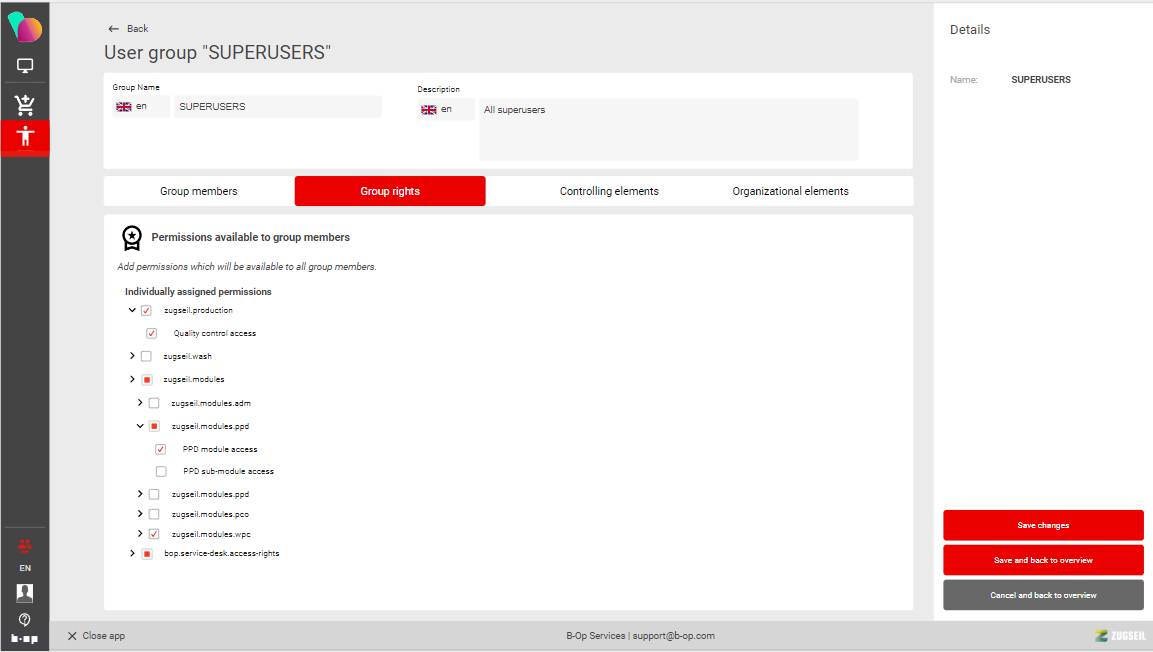Open the help question mark icon
Viewport: 1153px width, 652px height.
pos(25,620)
